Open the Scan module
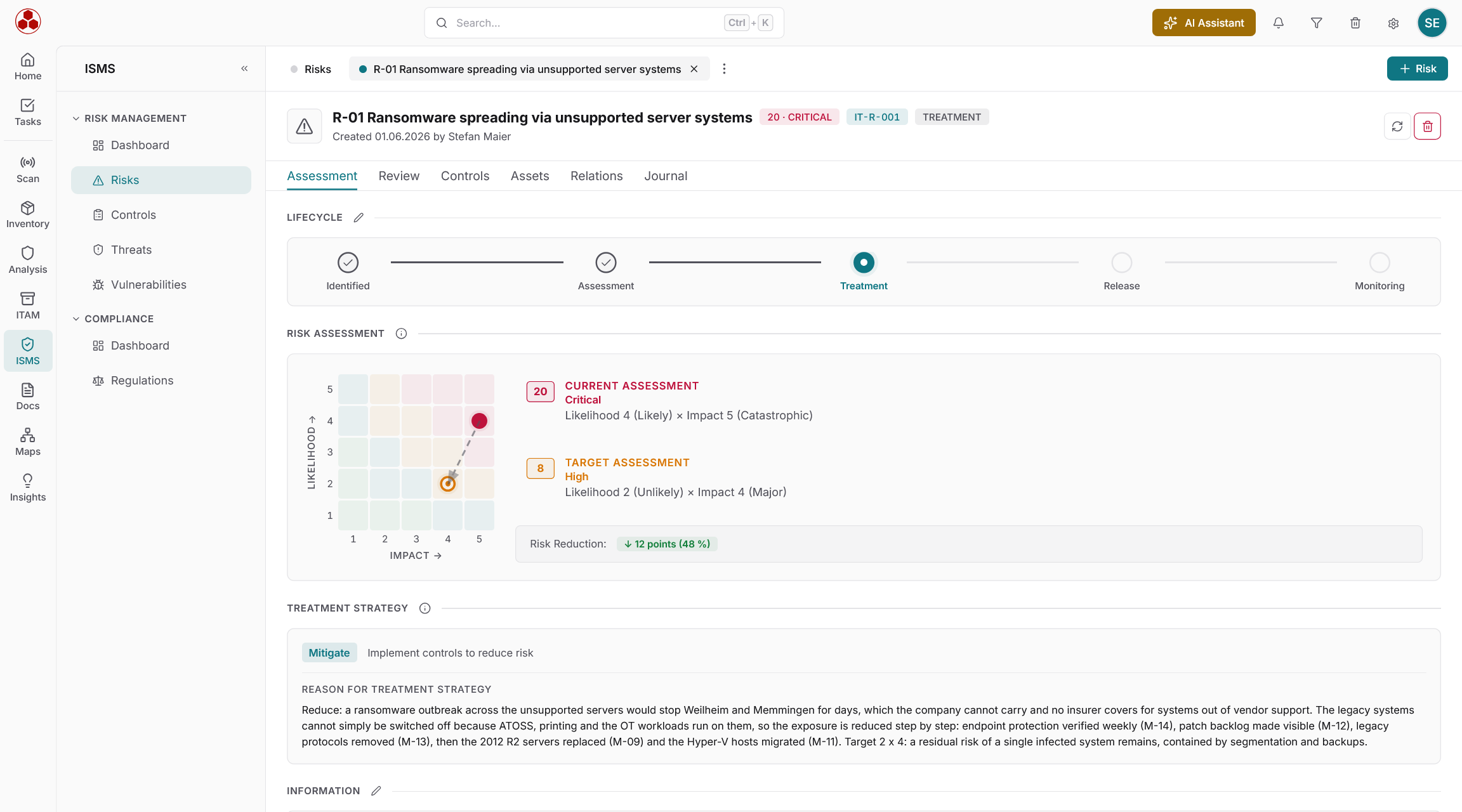This screenshot has width=1462, height=812. (x=28, y=170)
